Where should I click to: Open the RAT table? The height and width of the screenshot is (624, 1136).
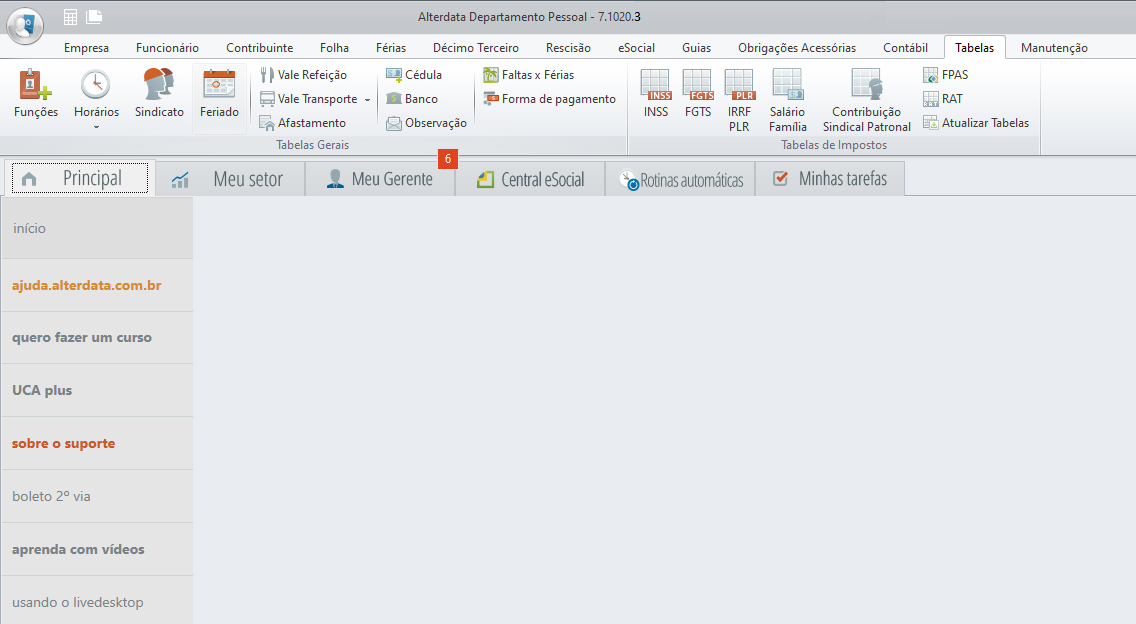[943, 99]
